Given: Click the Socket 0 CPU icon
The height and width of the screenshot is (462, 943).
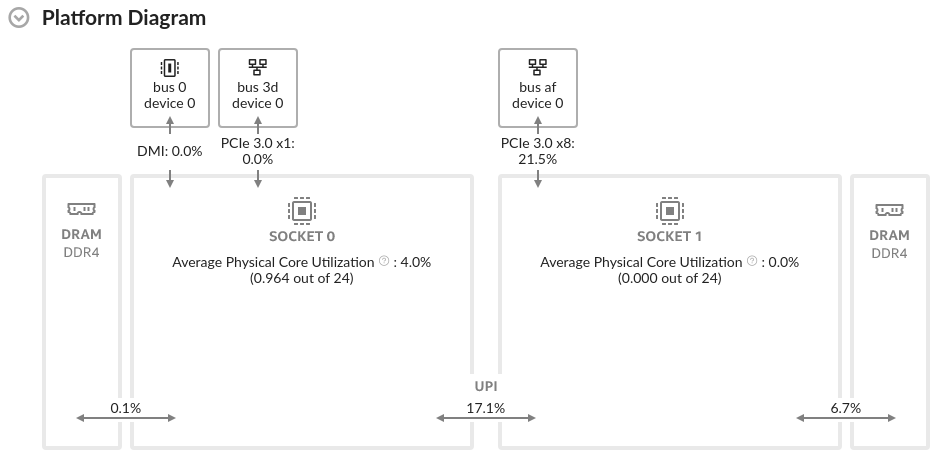Looking at the screenshot, I should tap(302, 210).
